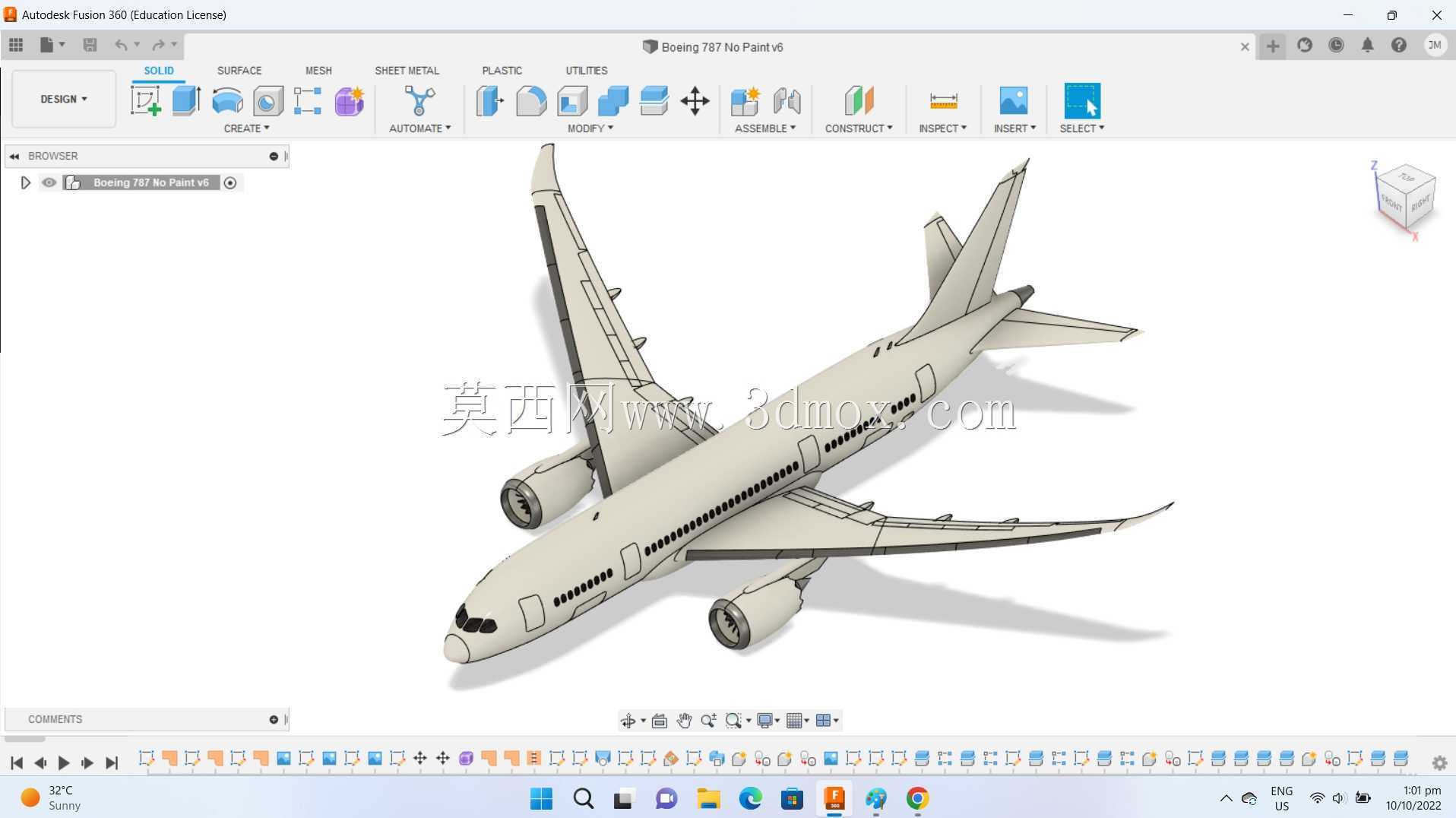Image resolution: width=1456 pixels, height=818 pixels.
Task: Open the Job Status clock icon
Action: [1336, 46]
